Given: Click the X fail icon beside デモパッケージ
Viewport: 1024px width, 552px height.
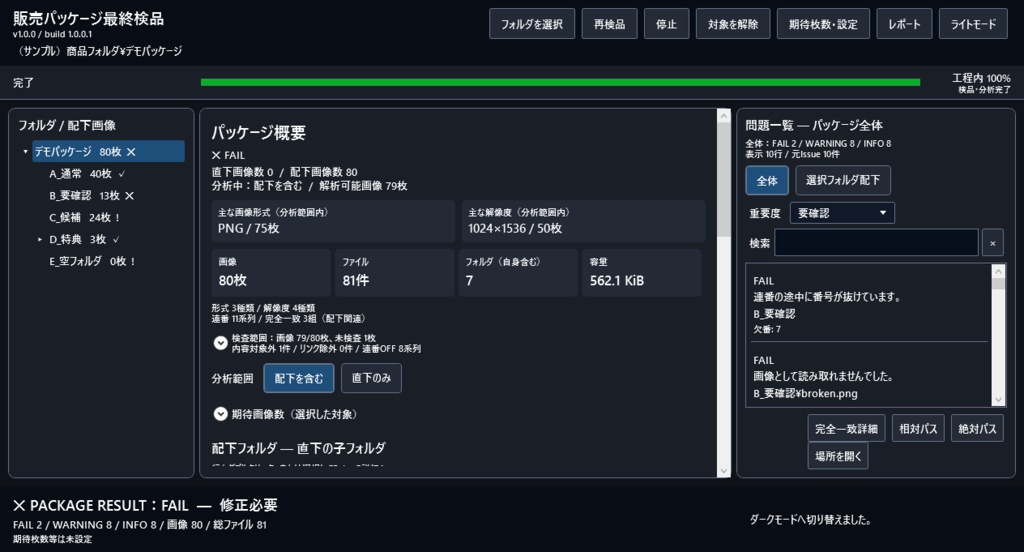Looking at the screenshot, I should coord(131,152).
